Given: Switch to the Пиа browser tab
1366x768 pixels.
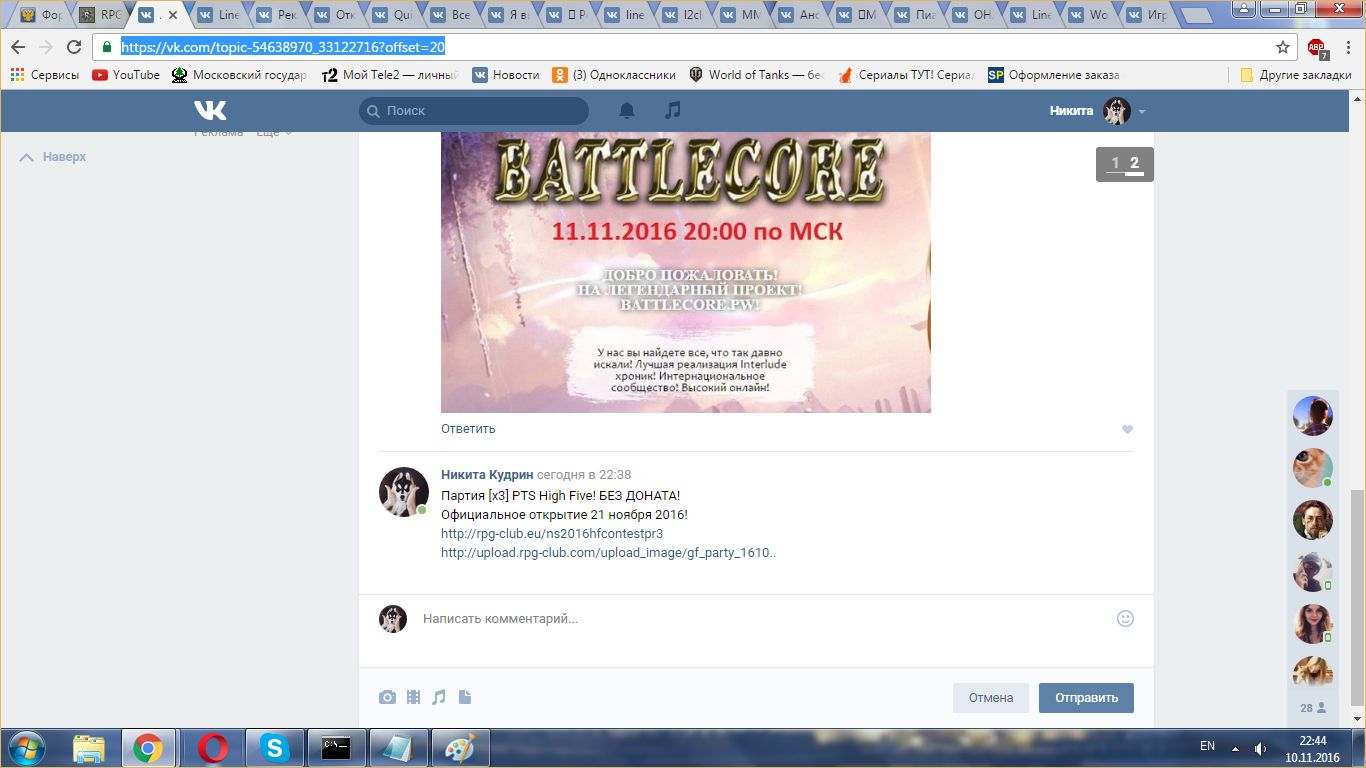Looking at the screenshot, I should (919, 15).
